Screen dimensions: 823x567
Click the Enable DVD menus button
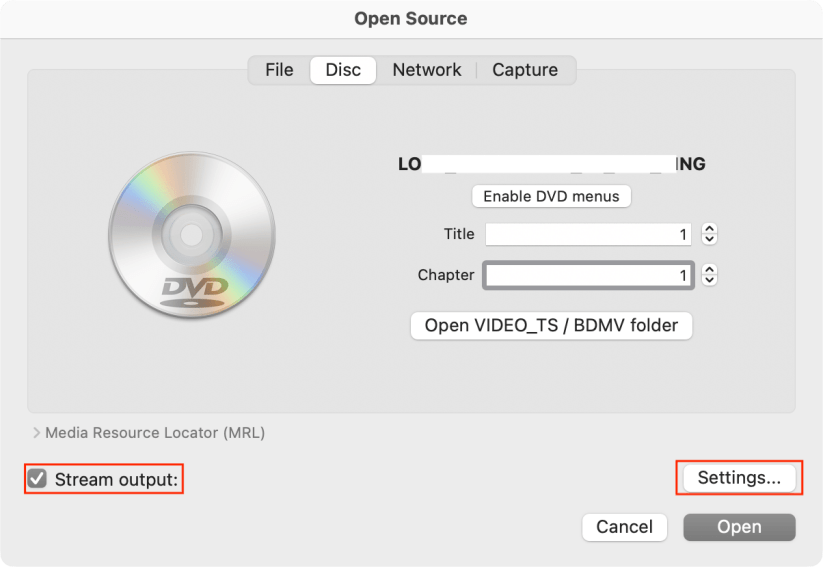[x=551, y=196]
